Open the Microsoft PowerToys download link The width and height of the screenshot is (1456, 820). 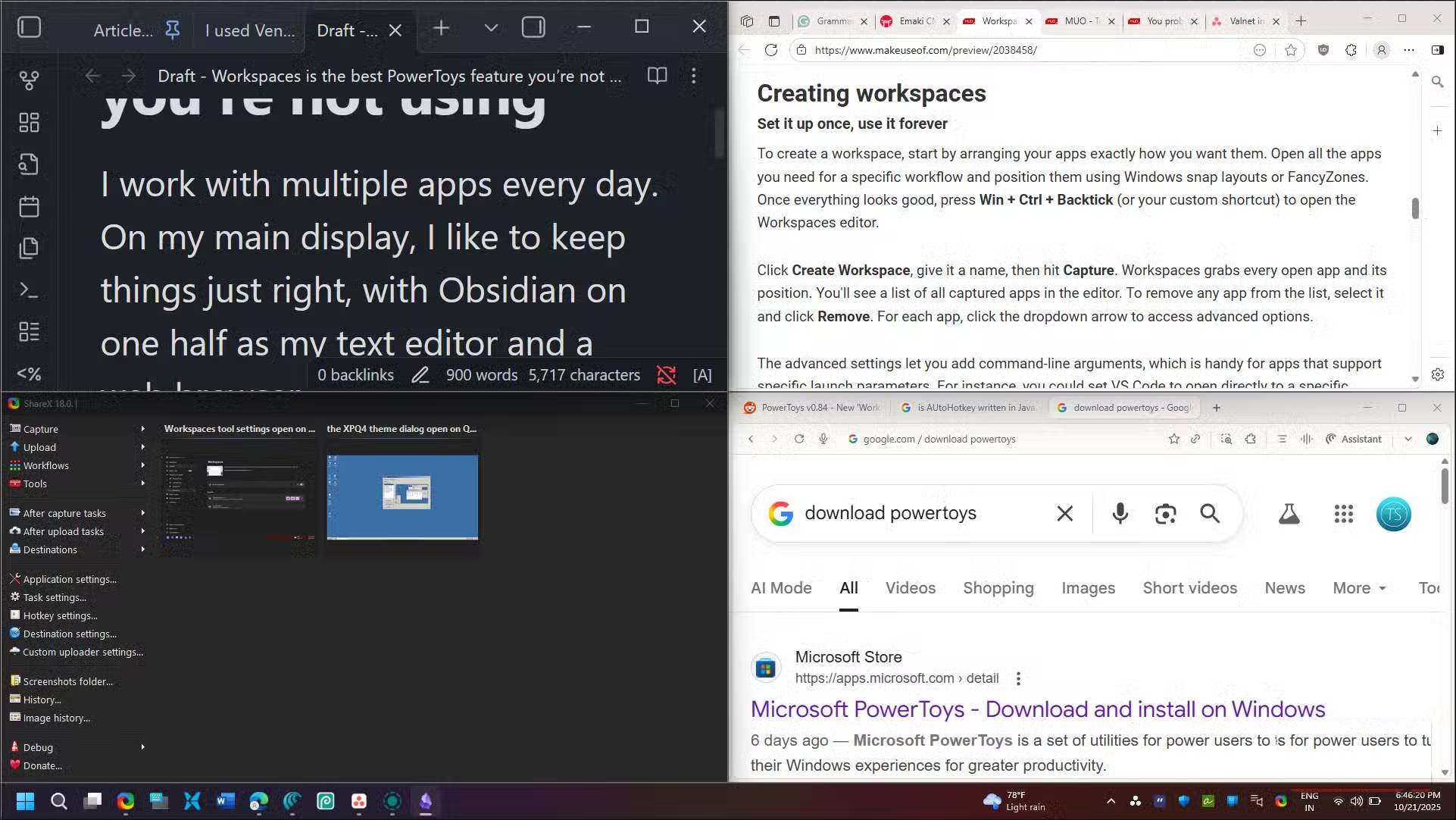(1037, 709)
